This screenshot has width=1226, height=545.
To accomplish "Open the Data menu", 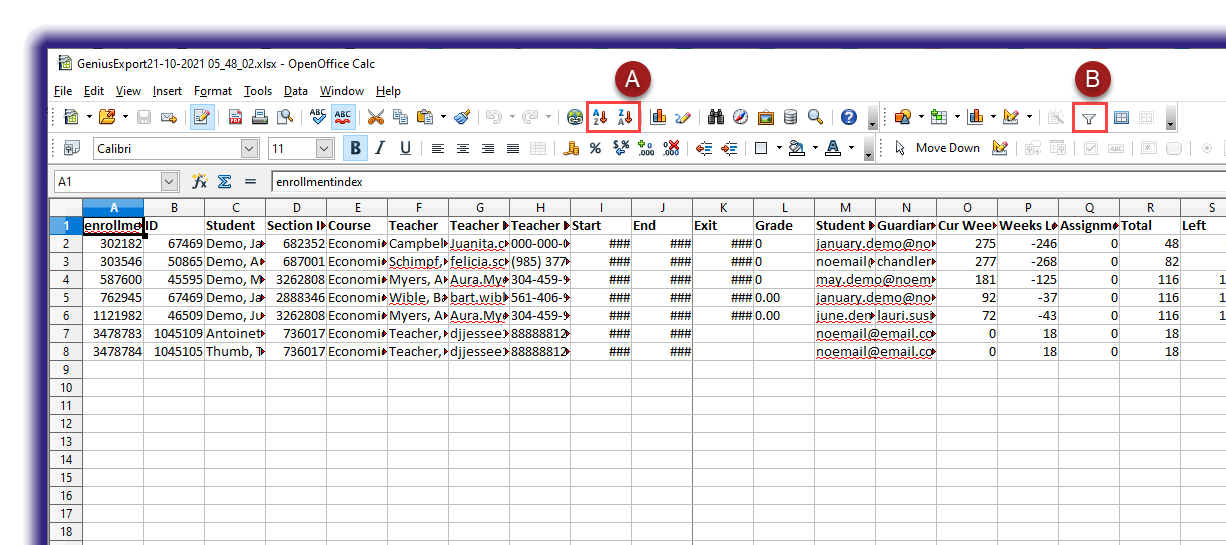I will (x=295, y=91).
